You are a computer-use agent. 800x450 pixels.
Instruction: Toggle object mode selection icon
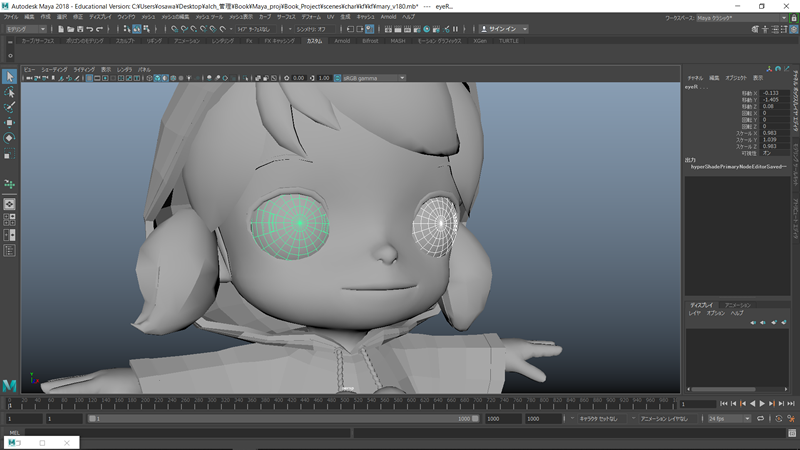[137, 29]
